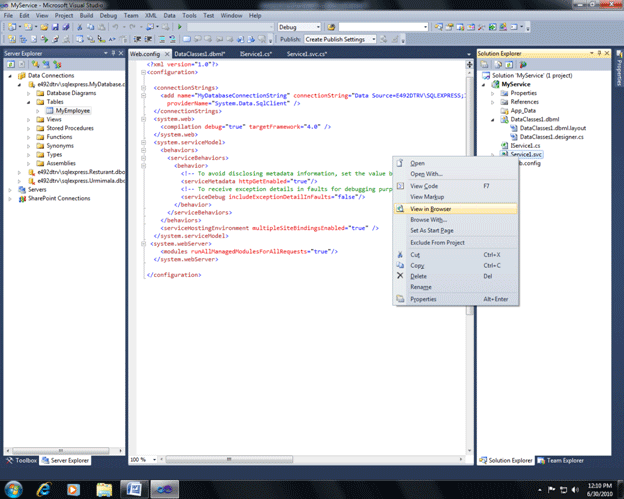The height and width of the screenshot is (499, 624).
Task: Click the Copy icon in context menu
Action: click(x=400, y=265)
